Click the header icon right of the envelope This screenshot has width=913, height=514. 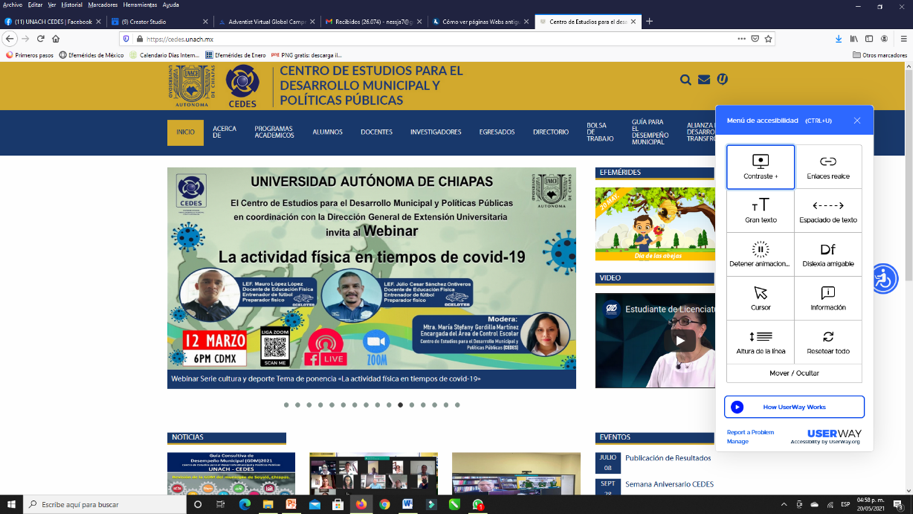point(722,79)
